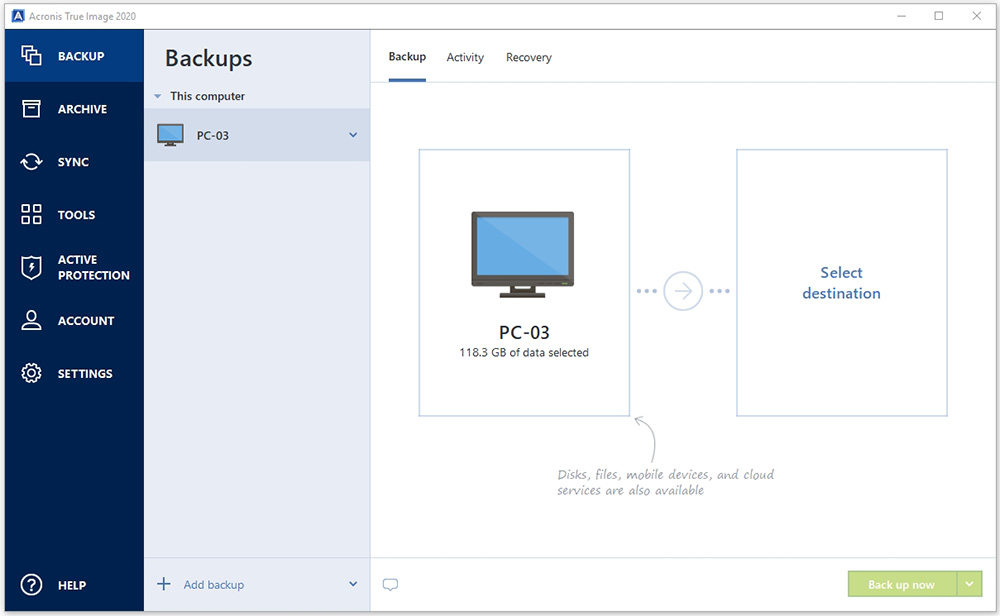Open the comment speech bubble icon

(390, 584)
